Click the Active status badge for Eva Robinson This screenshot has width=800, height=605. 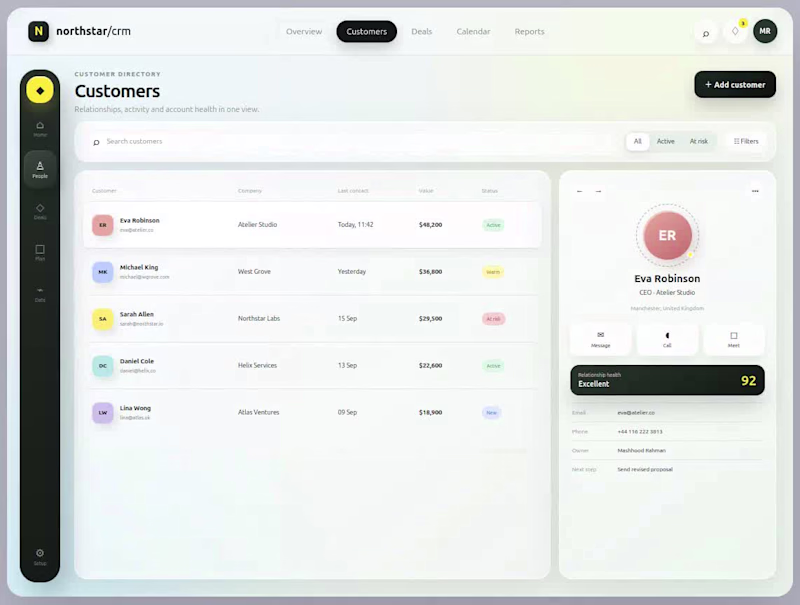(x=493, y=225)
